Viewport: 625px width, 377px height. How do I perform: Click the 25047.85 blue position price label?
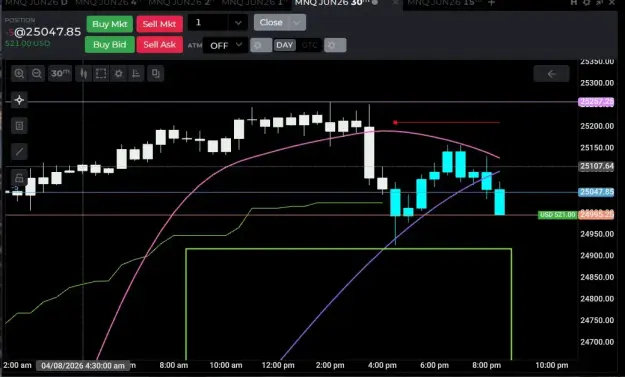coord(596,192)
